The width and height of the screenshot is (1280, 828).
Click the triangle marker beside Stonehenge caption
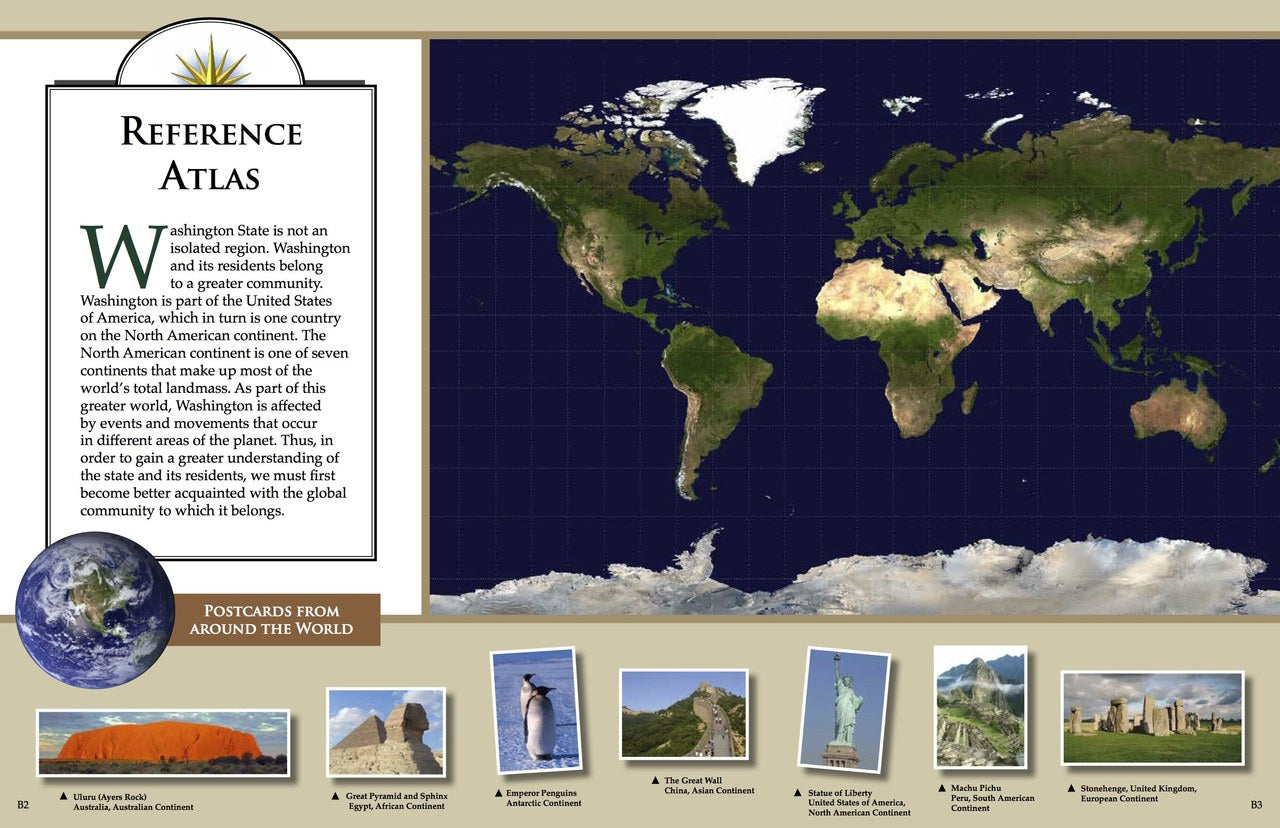click(x=1071, y=788)
